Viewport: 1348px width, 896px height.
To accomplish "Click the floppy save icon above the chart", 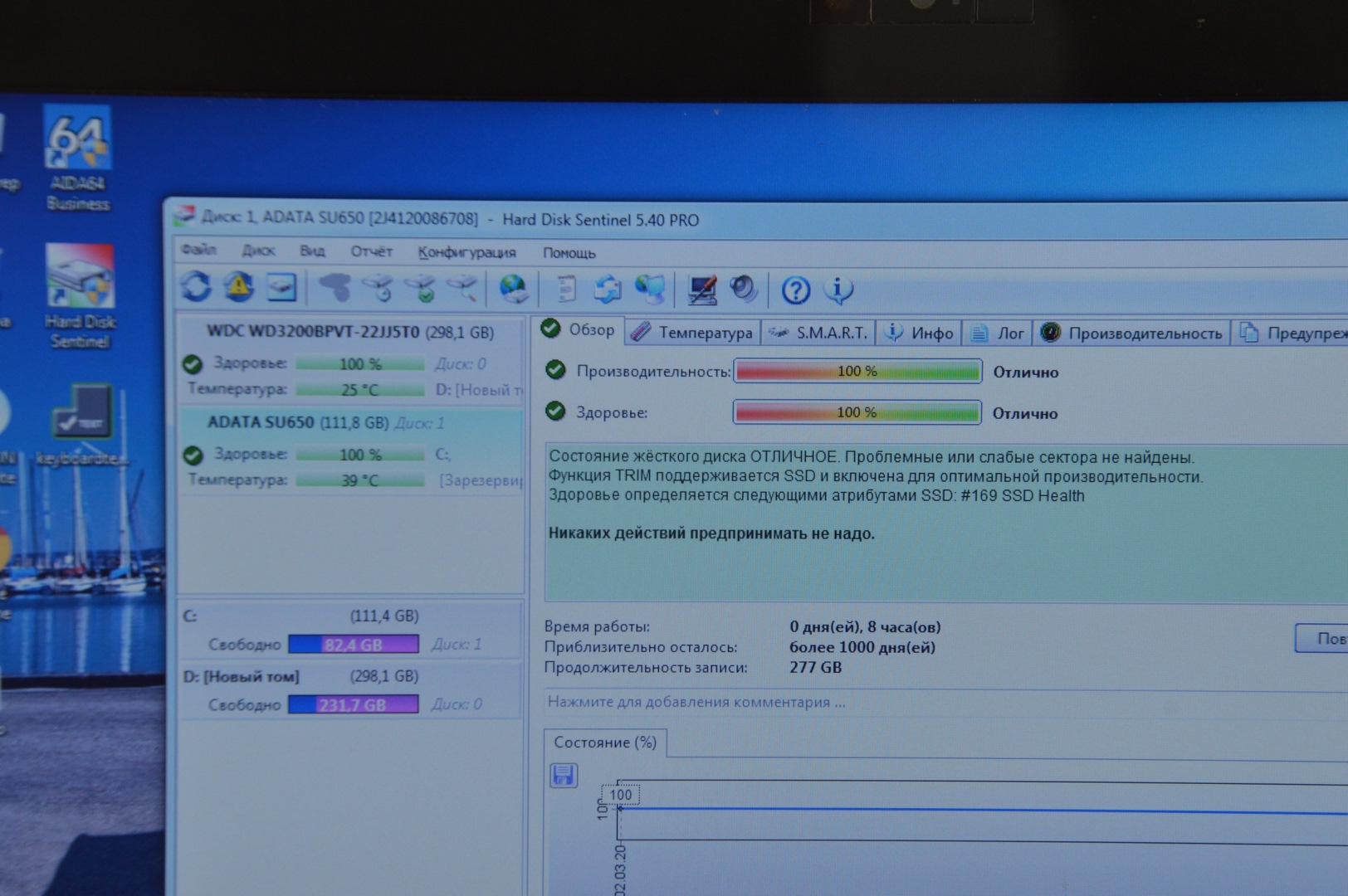I will 564,776.
